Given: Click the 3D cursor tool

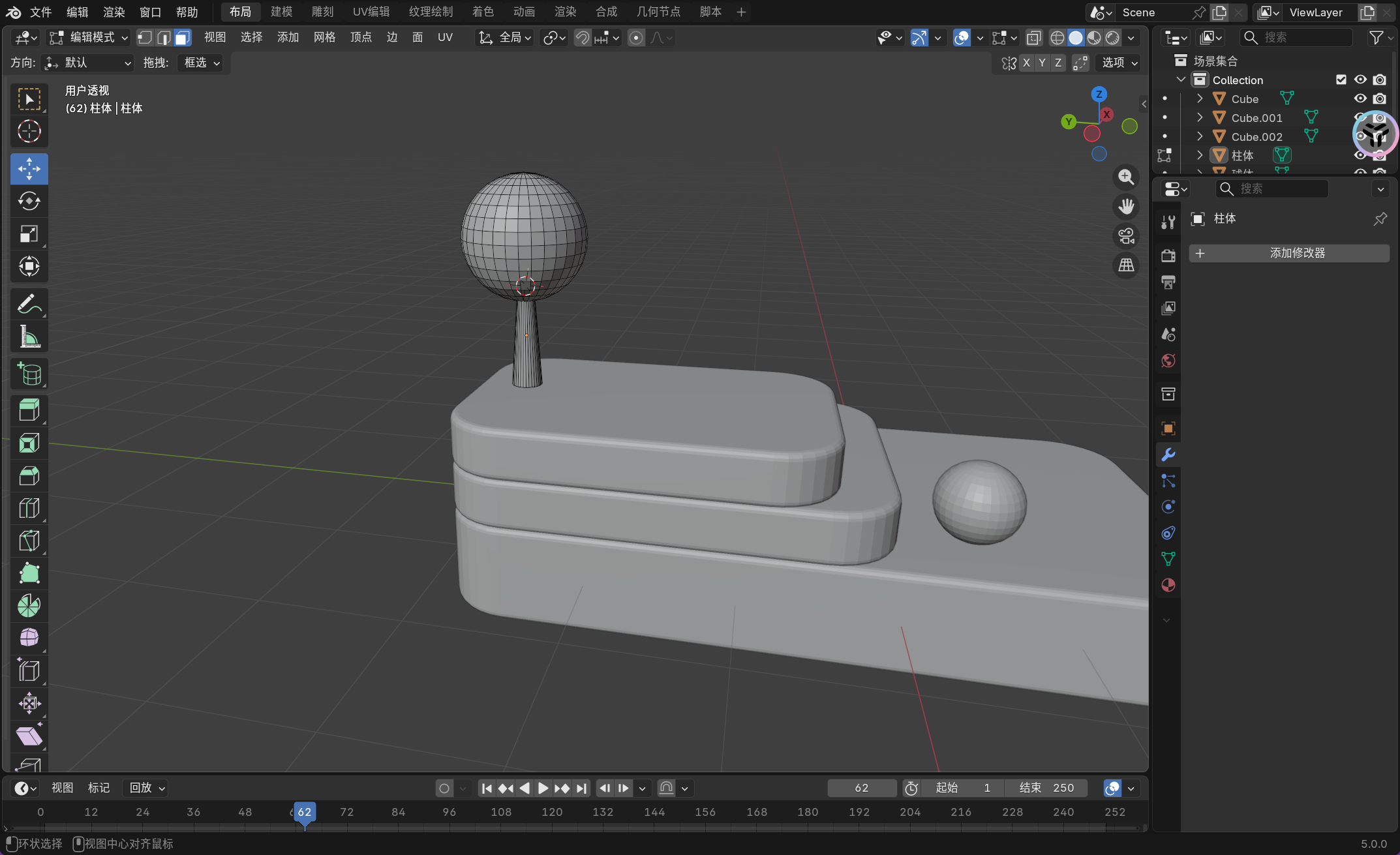Looking at the screenshot, I should click(29, 132).
